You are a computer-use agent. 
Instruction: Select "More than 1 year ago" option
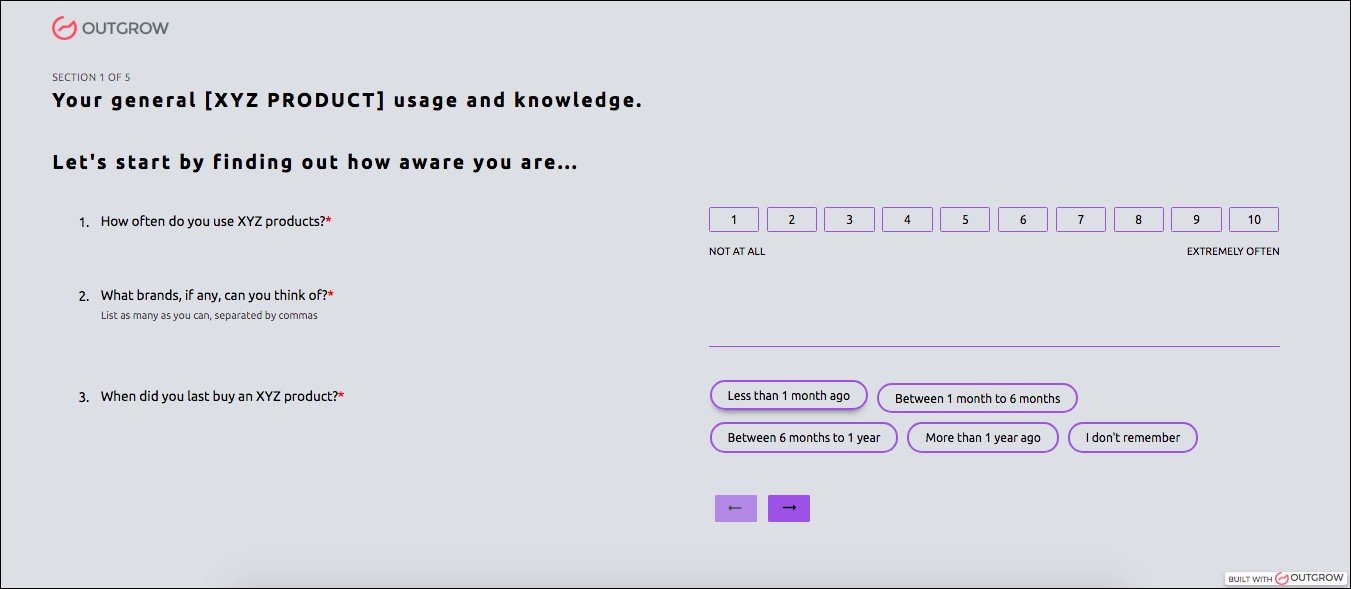coord(982,438)
